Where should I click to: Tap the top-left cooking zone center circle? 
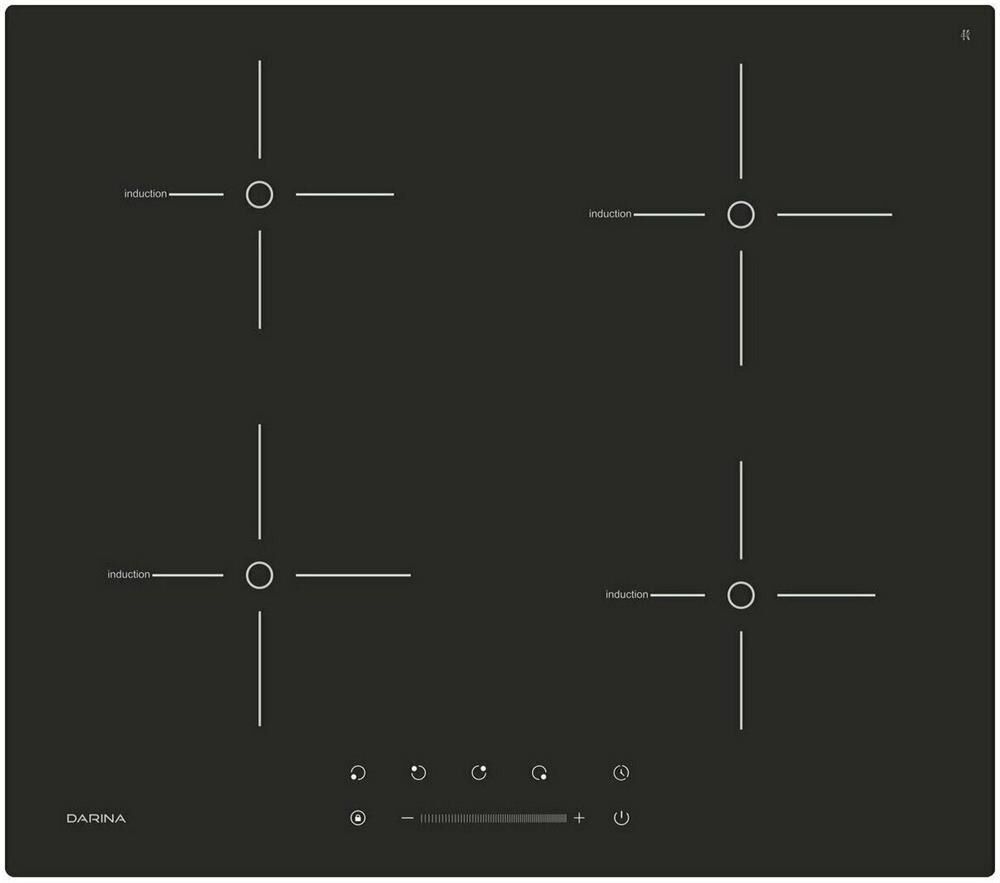pyautogui.click(x=259, y=194)
